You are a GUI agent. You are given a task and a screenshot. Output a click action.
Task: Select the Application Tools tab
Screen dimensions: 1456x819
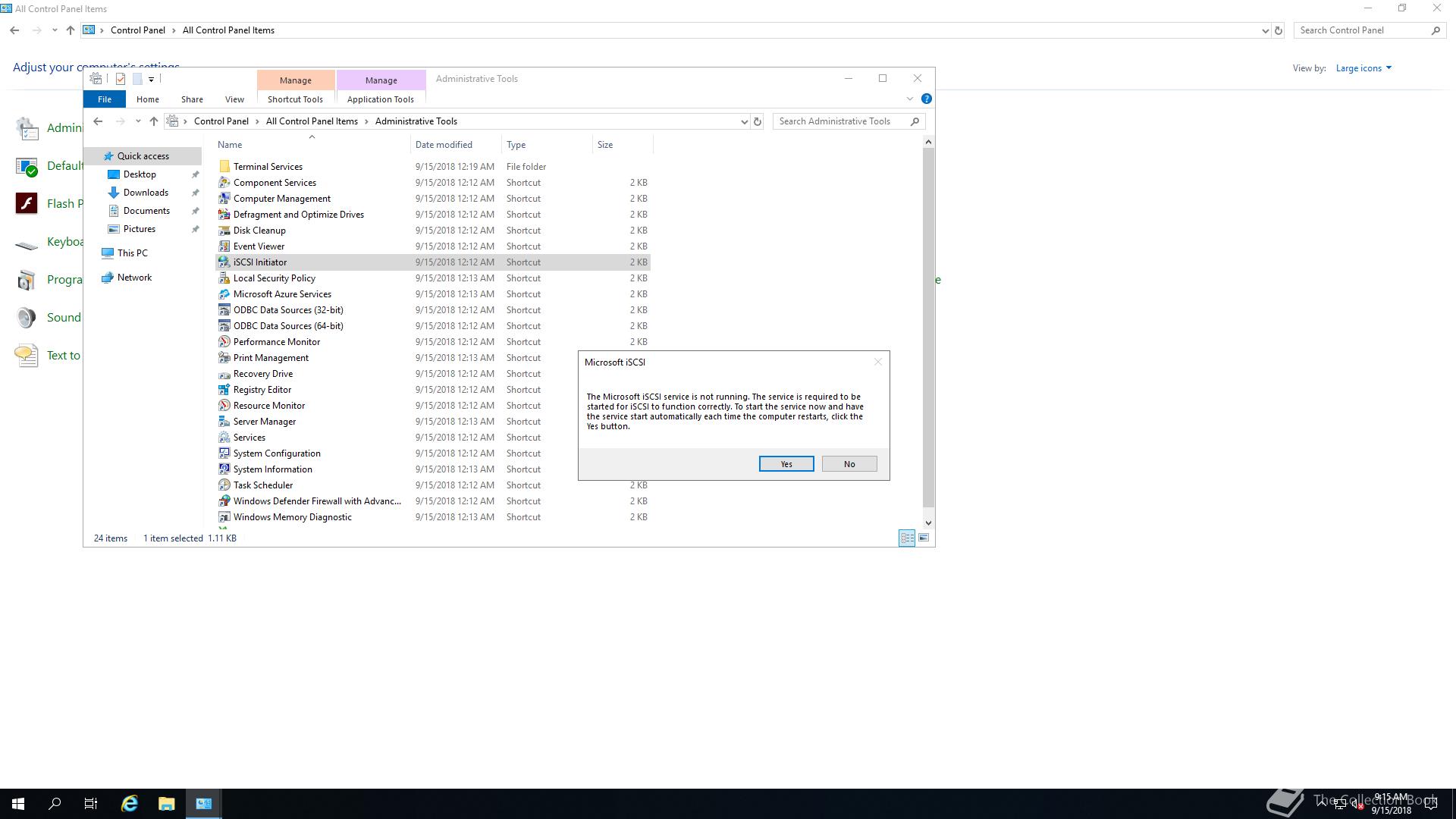coord(381,99)
